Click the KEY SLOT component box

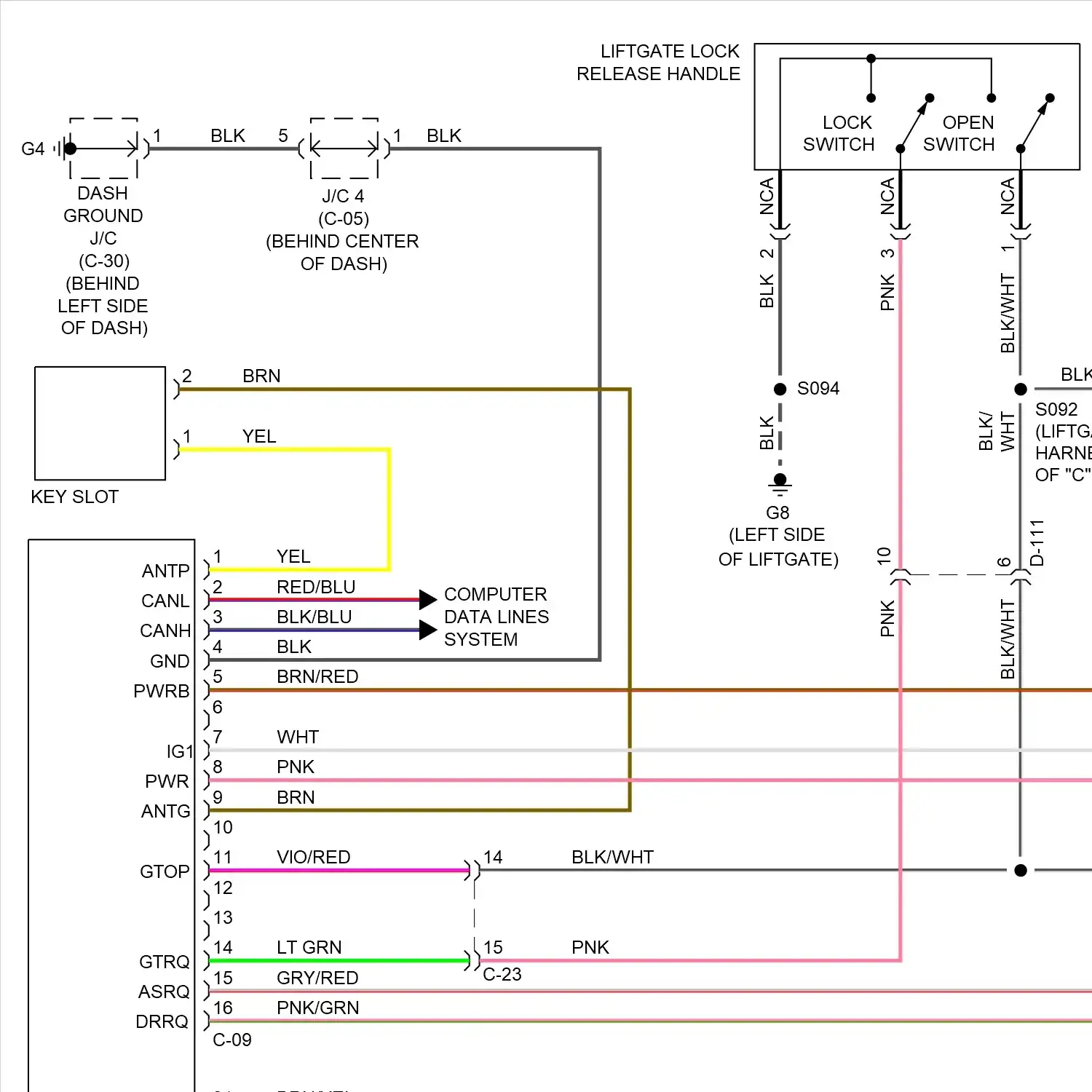100,423
